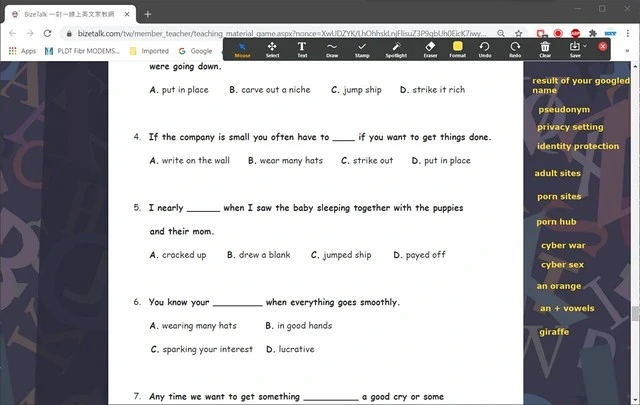Image resolution: width=640 pixels, height=405 pixels.
Task: Clear all annotations with trash icon
Action: (545, 49)
